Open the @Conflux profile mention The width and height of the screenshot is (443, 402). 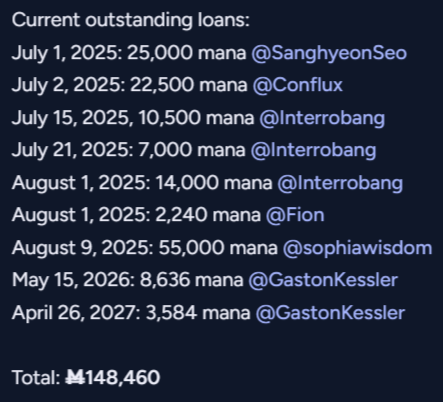pyautogui.click(x=297, y=85)
